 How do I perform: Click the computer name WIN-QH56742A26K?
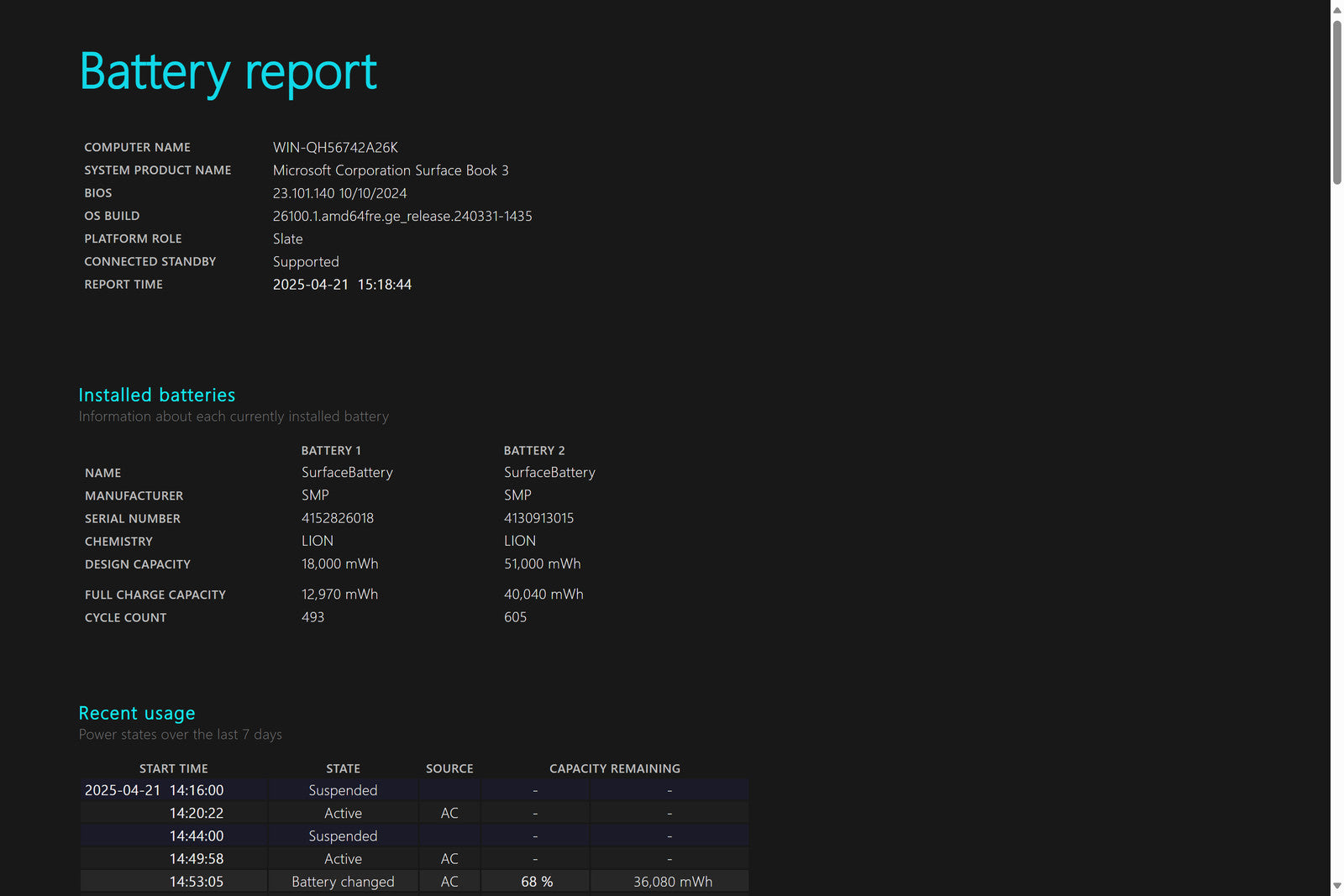[335, 147]
